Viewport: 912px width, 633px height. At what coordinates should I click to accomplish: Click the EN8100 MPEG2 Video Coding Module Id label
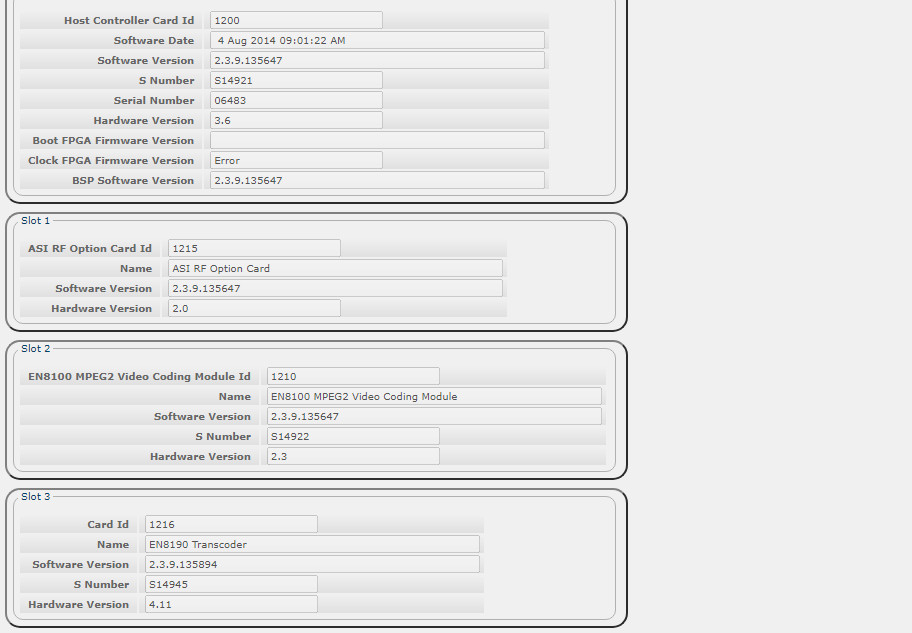pos(139,376)
